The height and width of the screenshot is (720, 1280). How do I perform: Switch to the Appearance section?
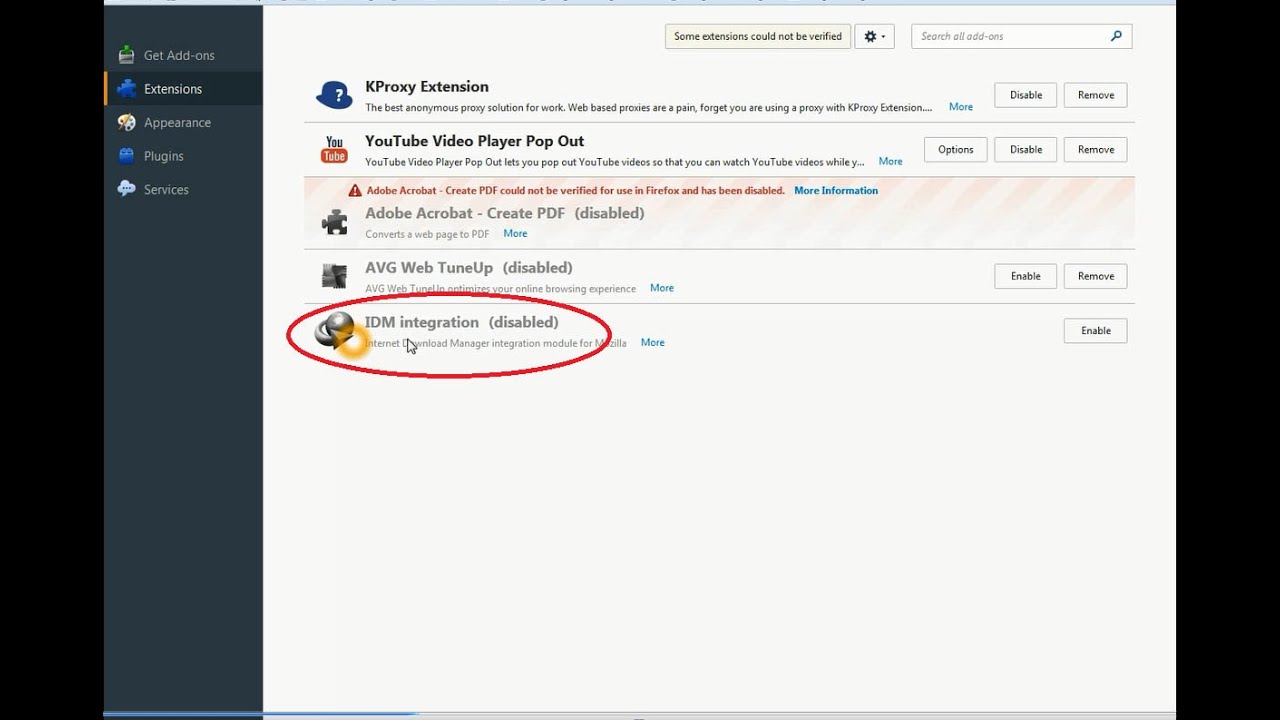click(183, 122)
